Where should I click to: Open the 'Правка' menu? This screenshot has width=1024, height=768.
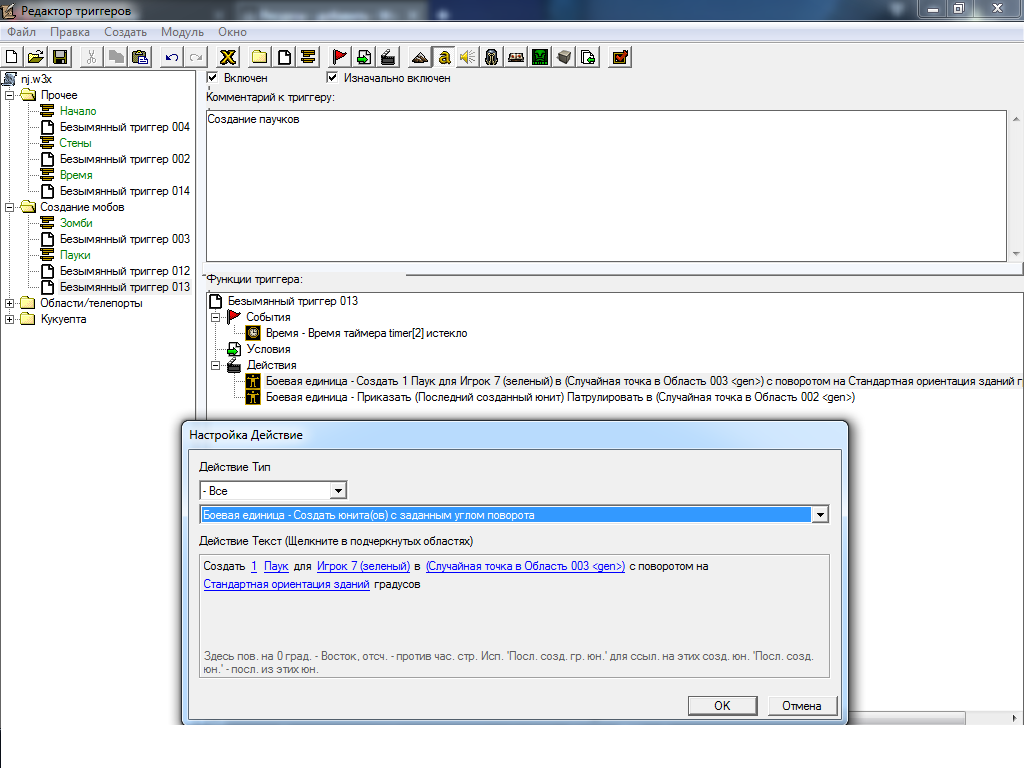(70, 32)
